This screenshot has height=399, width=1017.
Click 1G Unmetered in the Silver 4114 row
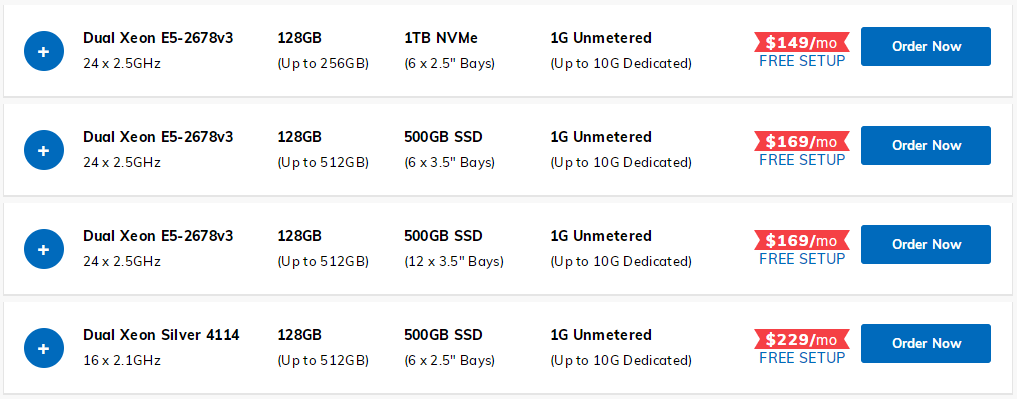(x=601, y=335)
